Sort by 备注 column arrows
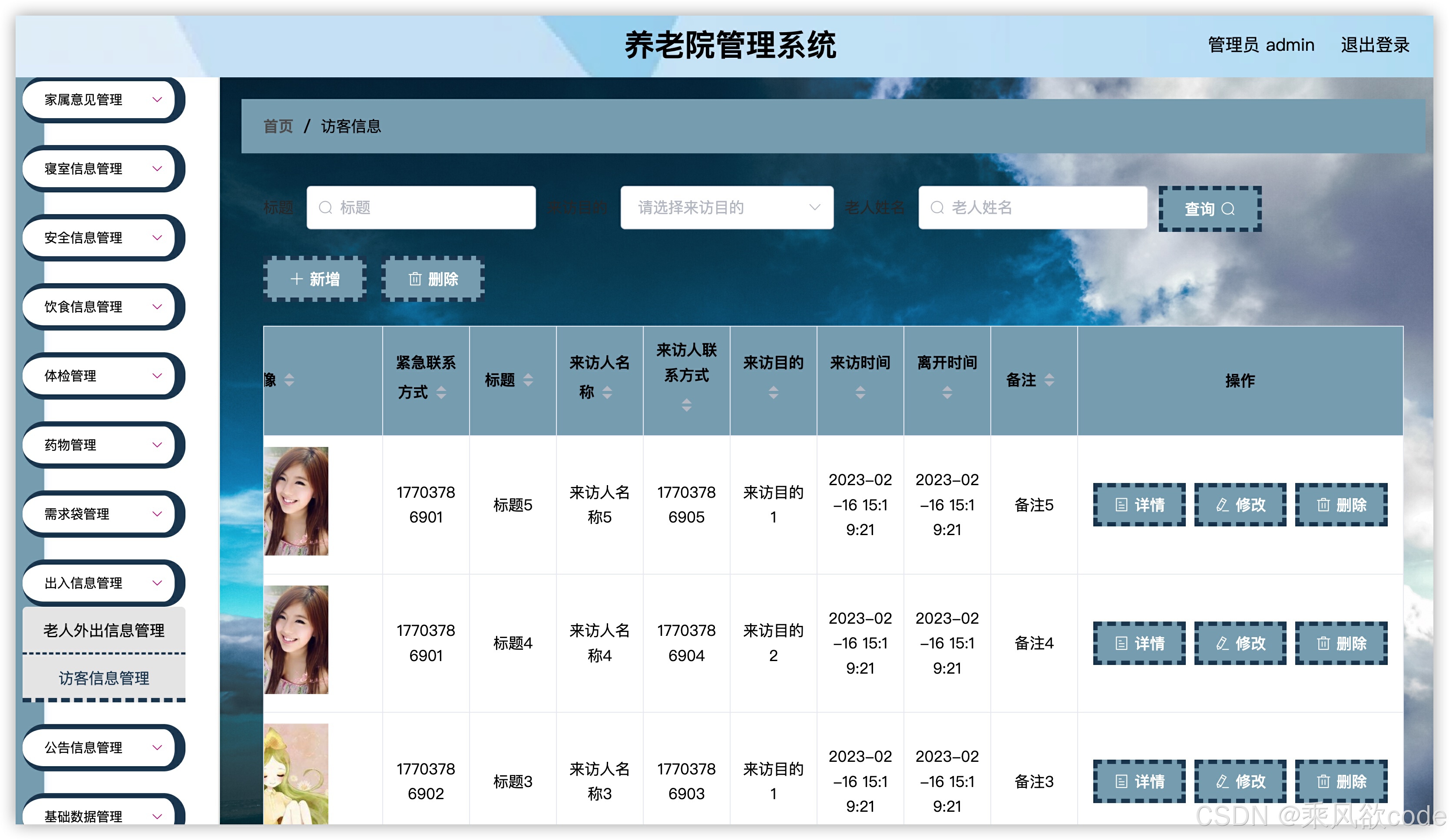 click(1049, 380)
